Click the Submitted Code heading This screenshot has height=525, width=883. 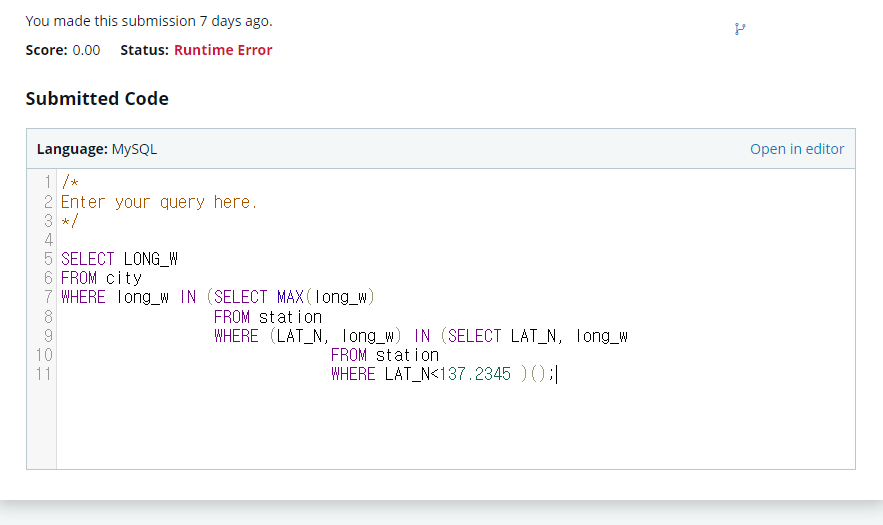click(x=97, y=99)
